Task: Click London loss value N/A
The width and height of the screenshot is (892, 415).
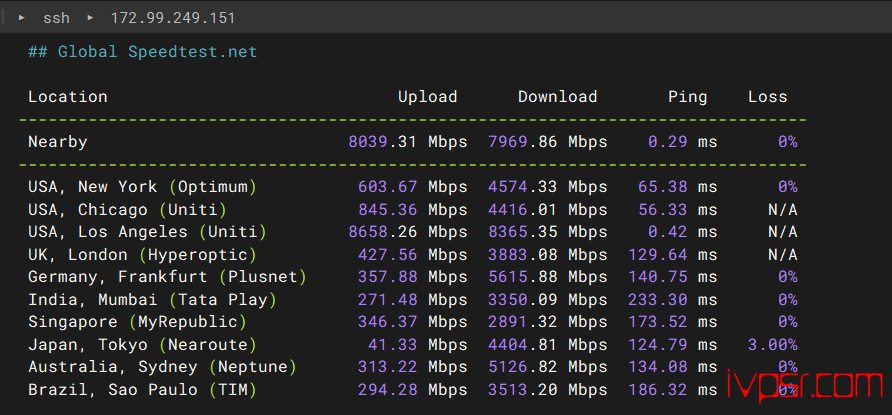Action: 783,255
